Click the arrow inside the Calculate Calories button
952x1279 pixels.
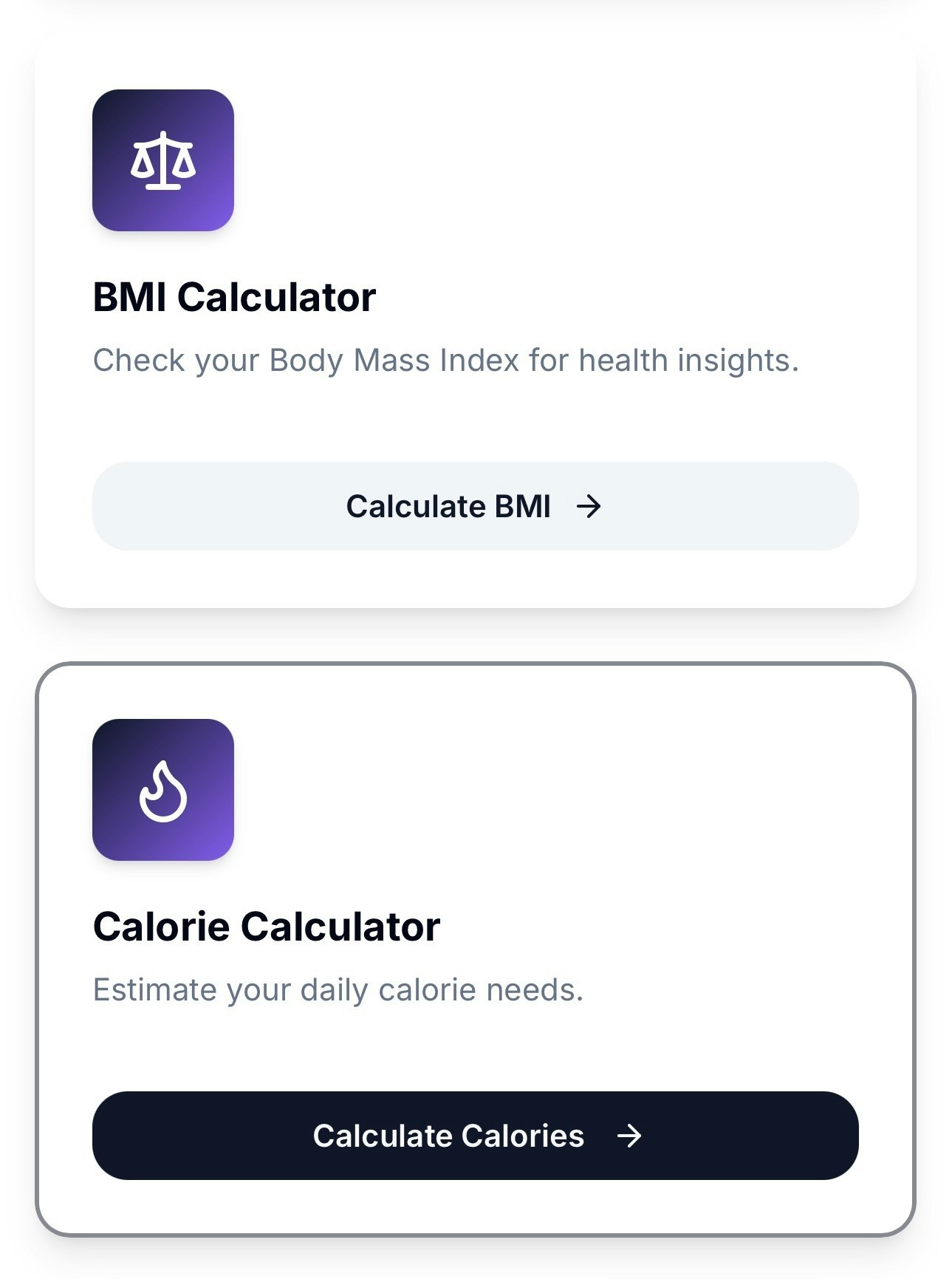(629, 1137)
